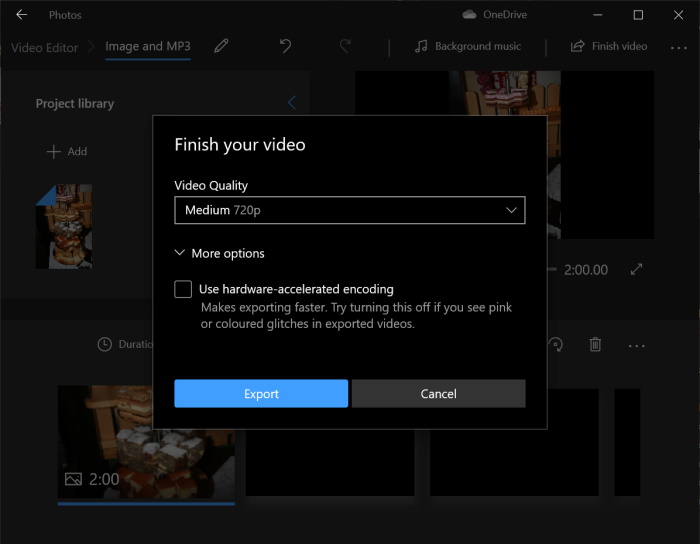This screenshot has width=700, height=544.
Task: Enable hardware-accelerated encoding checkbox
Action: (183, 289)
